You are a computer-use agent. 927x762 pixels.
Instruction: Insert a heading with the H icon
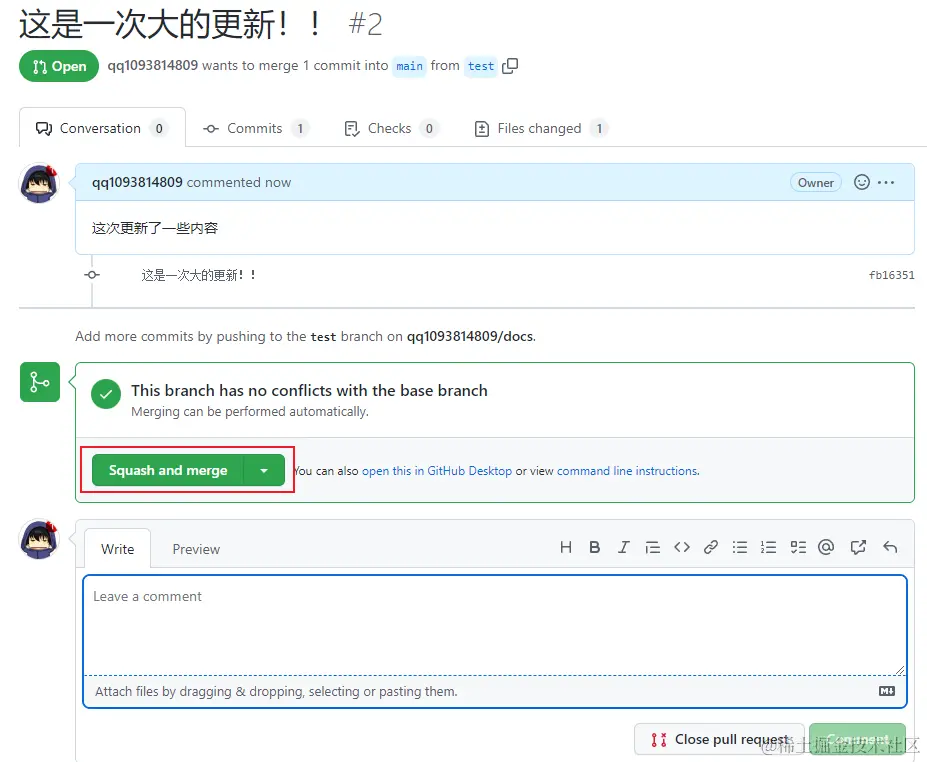(x=566, y=547)
